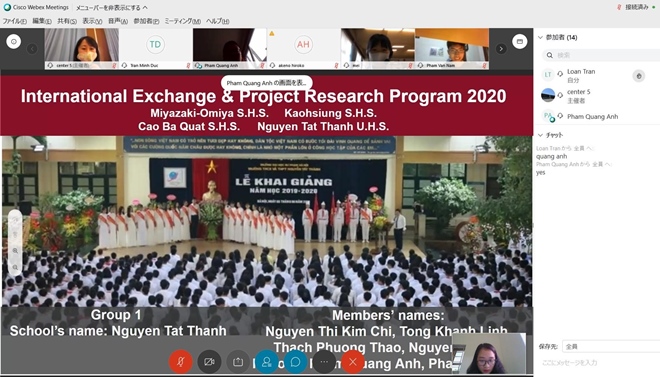Collapse the チャット panel chevron

pyautogui.click(x=540, y=135)
